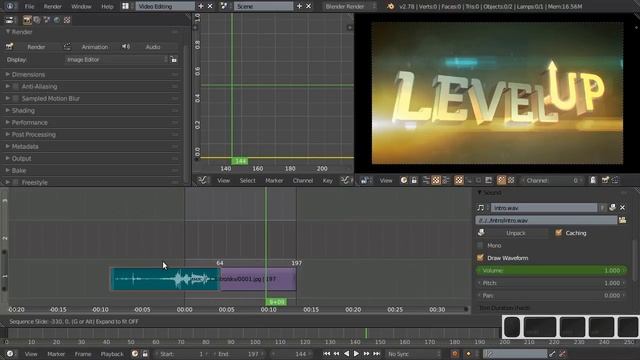Viewport: 640px width, 360px height.
Task: Click the keying set icon in timeline
Action: coord(489,354)
